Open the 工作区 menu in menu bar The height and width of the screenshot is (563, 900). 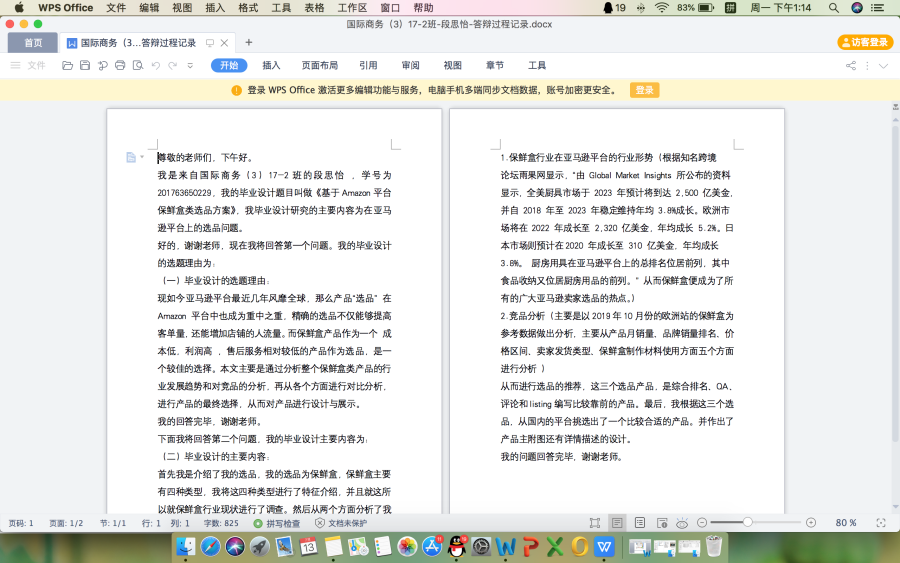click(x=352, y=8)
